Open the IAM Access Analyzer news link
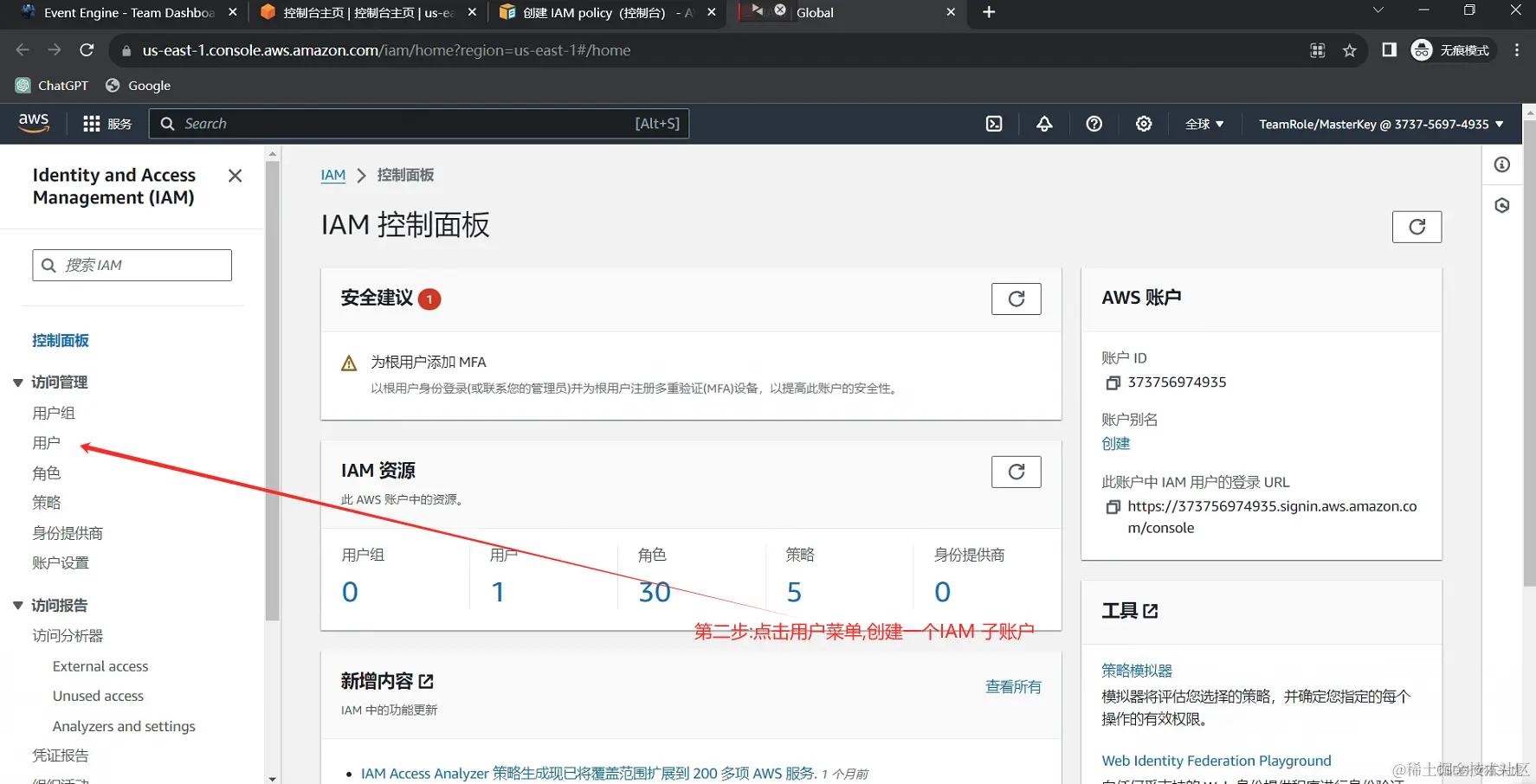This screenshot has height=784, width=1536. click(x=589, y=774)
